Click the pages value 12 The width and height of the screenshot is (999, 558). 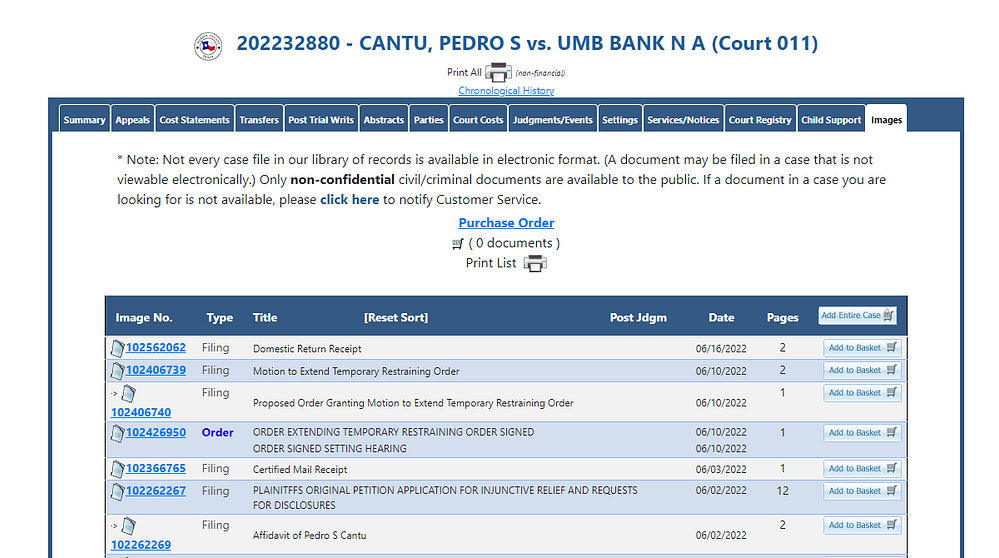[x=782, y=491]
